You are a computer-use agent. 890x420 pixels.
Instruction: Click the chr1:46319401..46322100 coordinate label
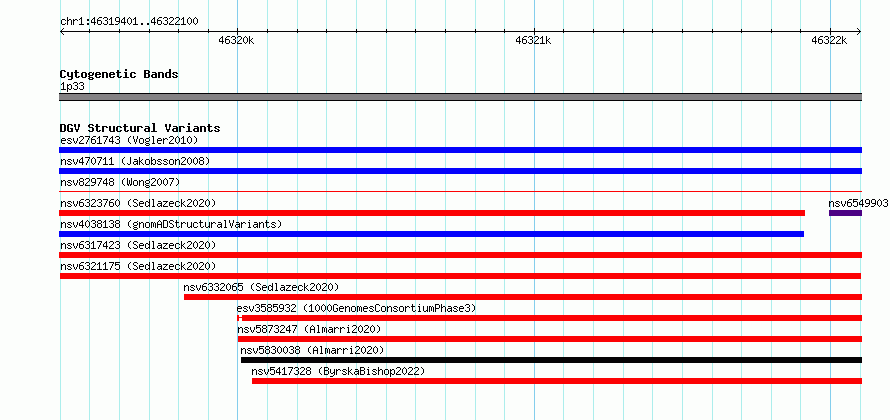coord(129,22)
